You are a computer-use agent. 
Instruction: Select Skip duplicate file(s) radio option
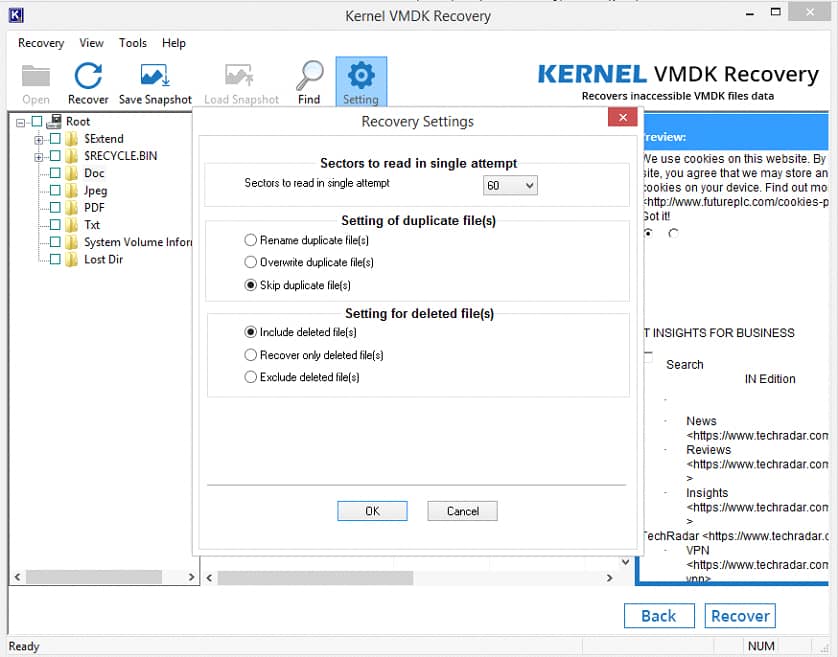[250, 285]
